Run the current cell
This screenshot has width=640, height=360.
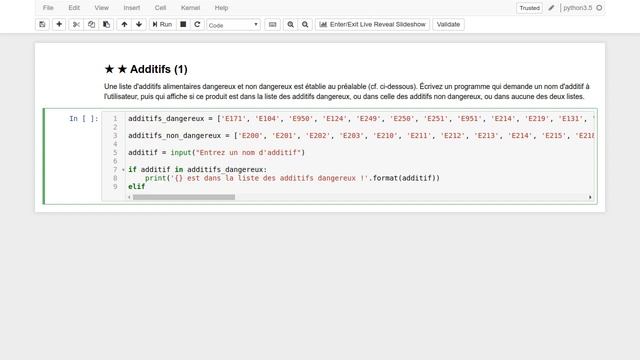coord(162,24)
